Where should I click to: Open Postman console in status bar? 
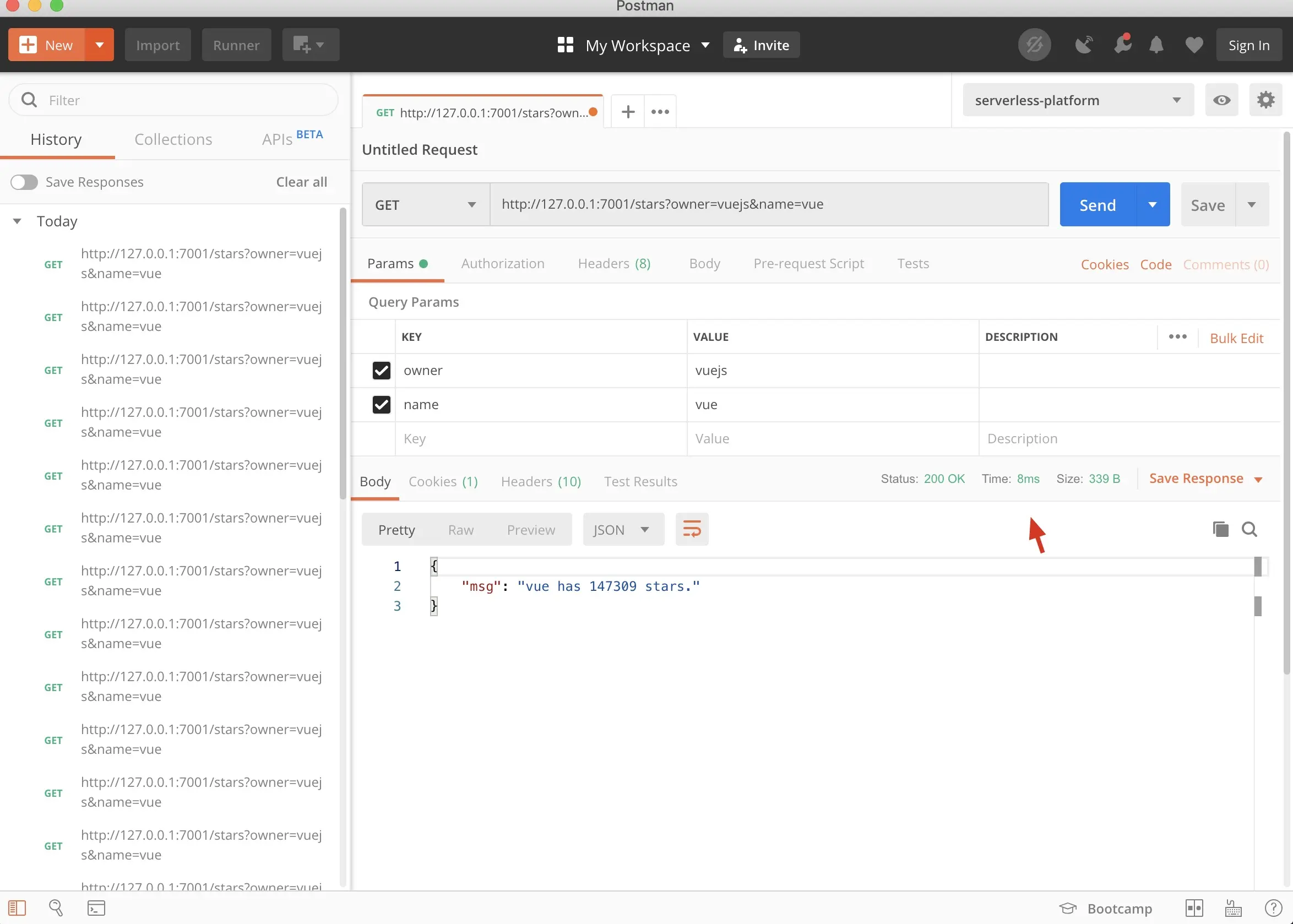point(96,907)
